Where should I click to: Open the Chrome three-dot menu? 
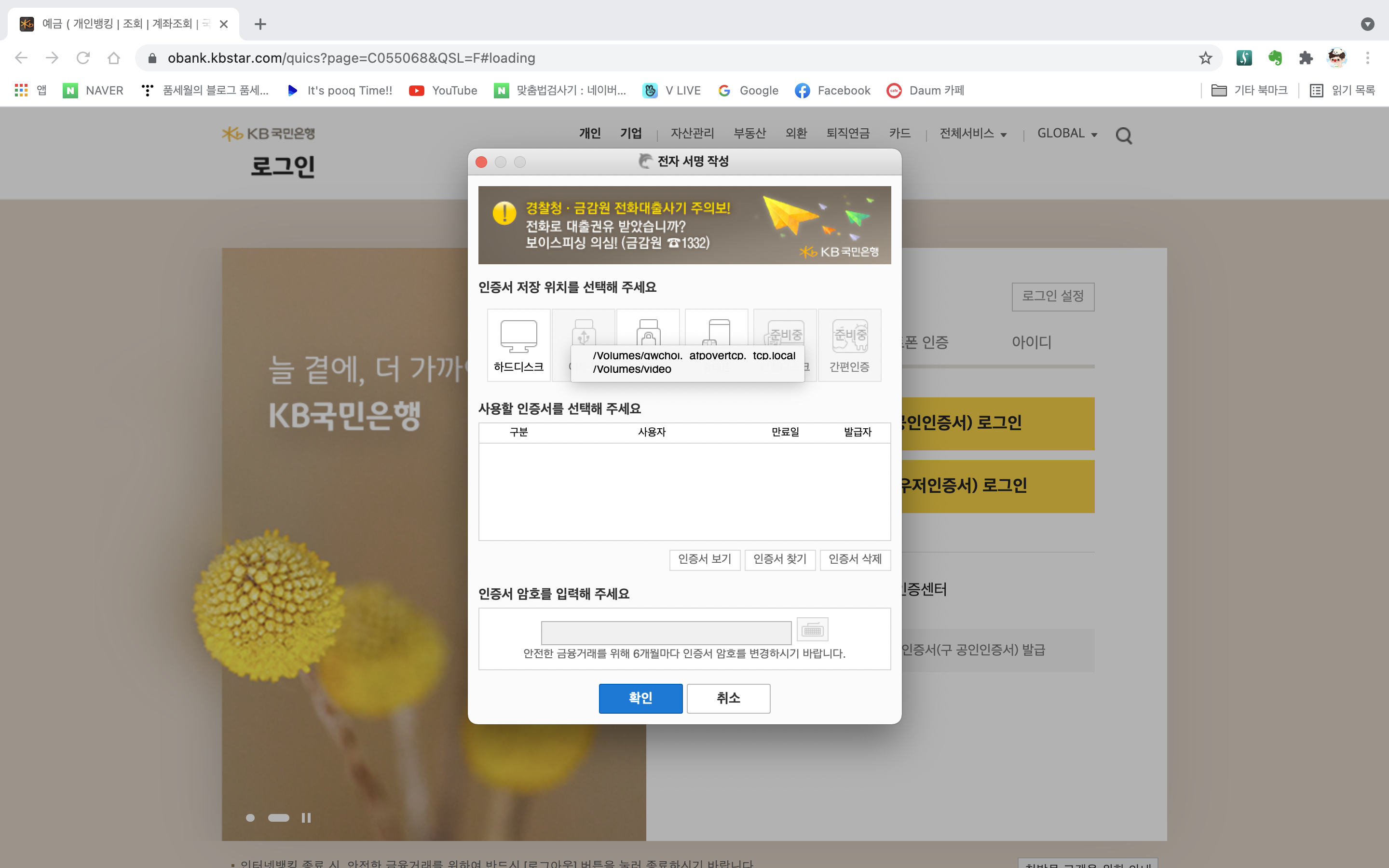(x=1367, y=58)
